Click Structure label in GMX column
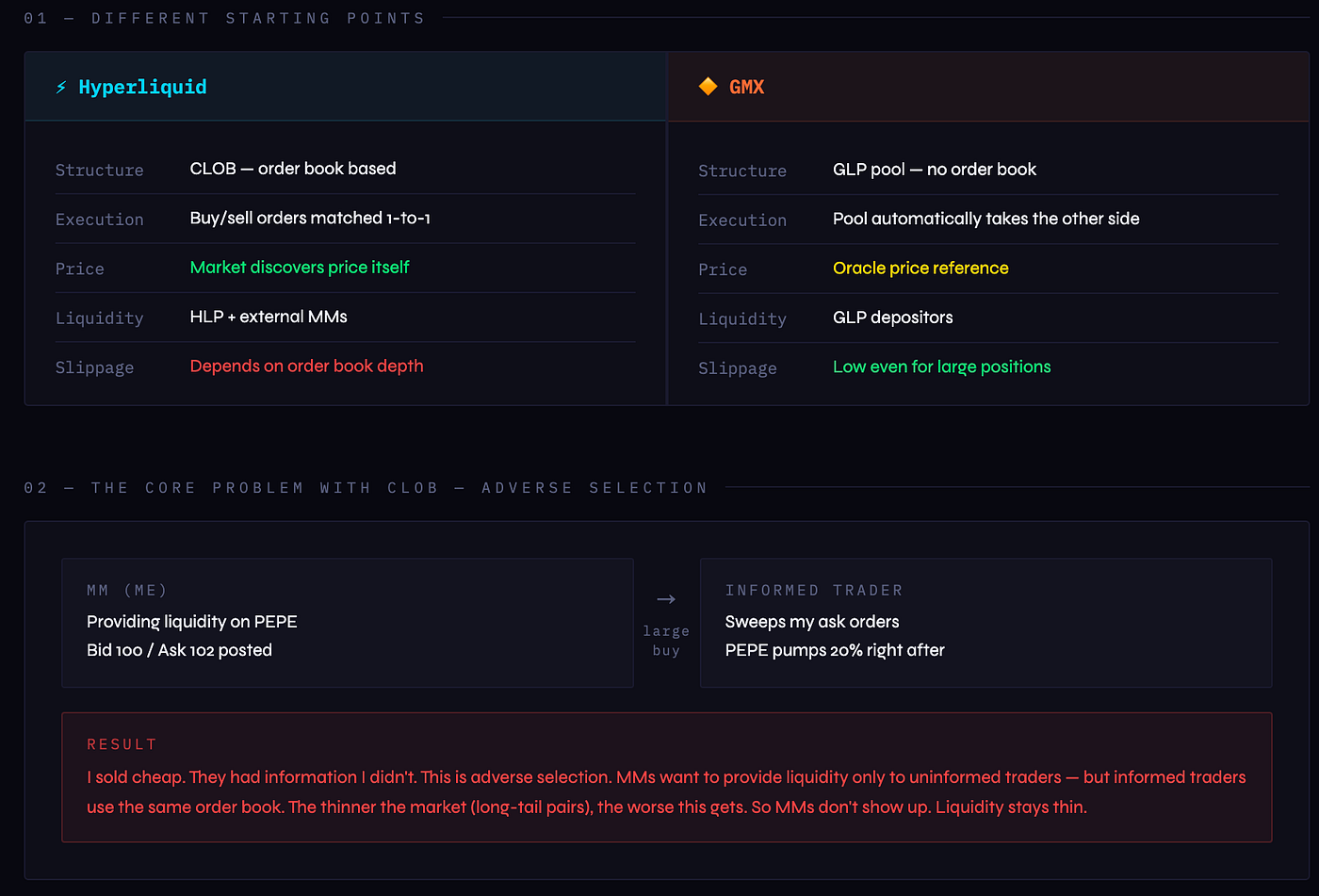 (742, 171)
